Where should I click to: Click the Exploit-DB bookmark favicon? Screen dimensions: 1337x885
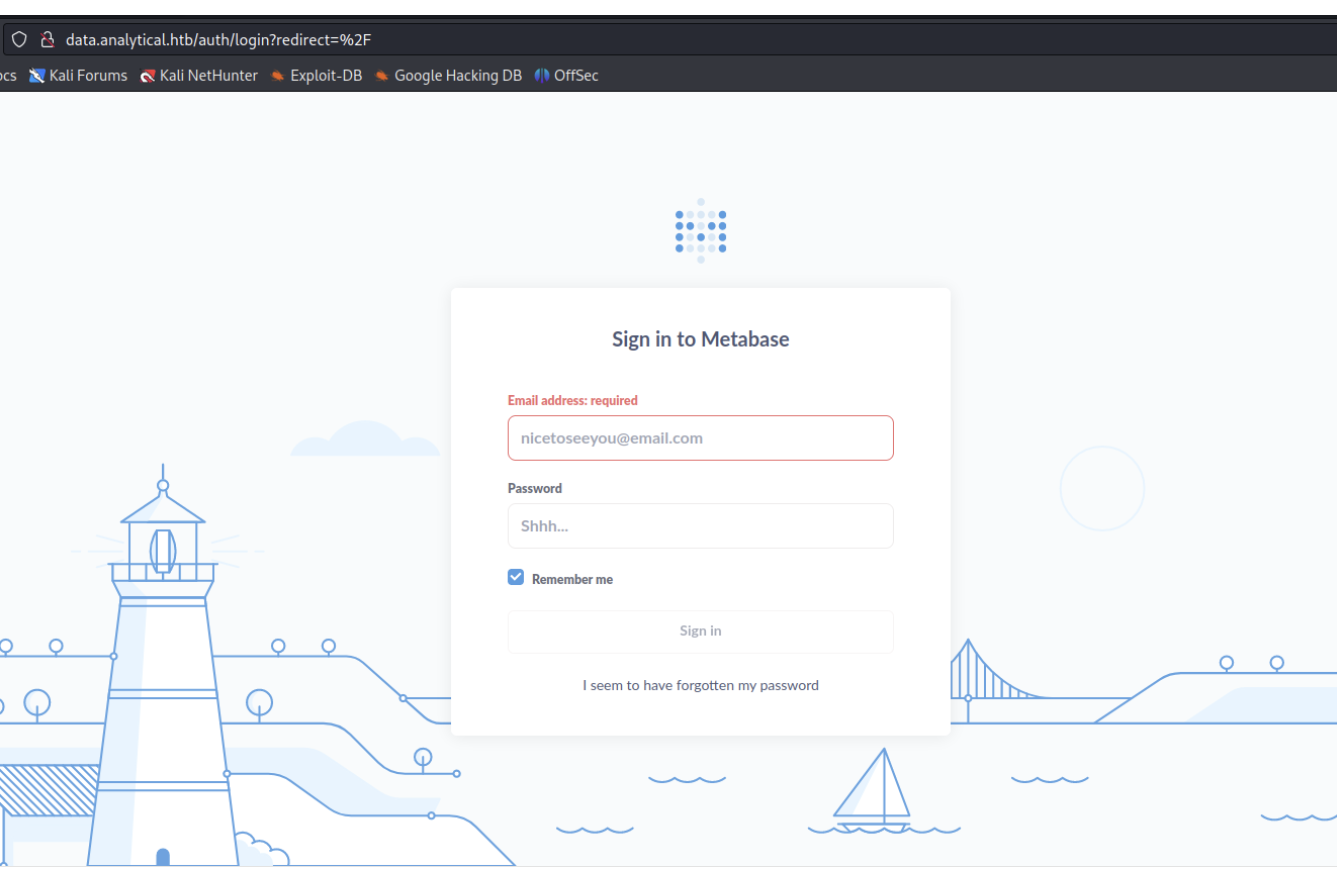[x=278, y=76]
